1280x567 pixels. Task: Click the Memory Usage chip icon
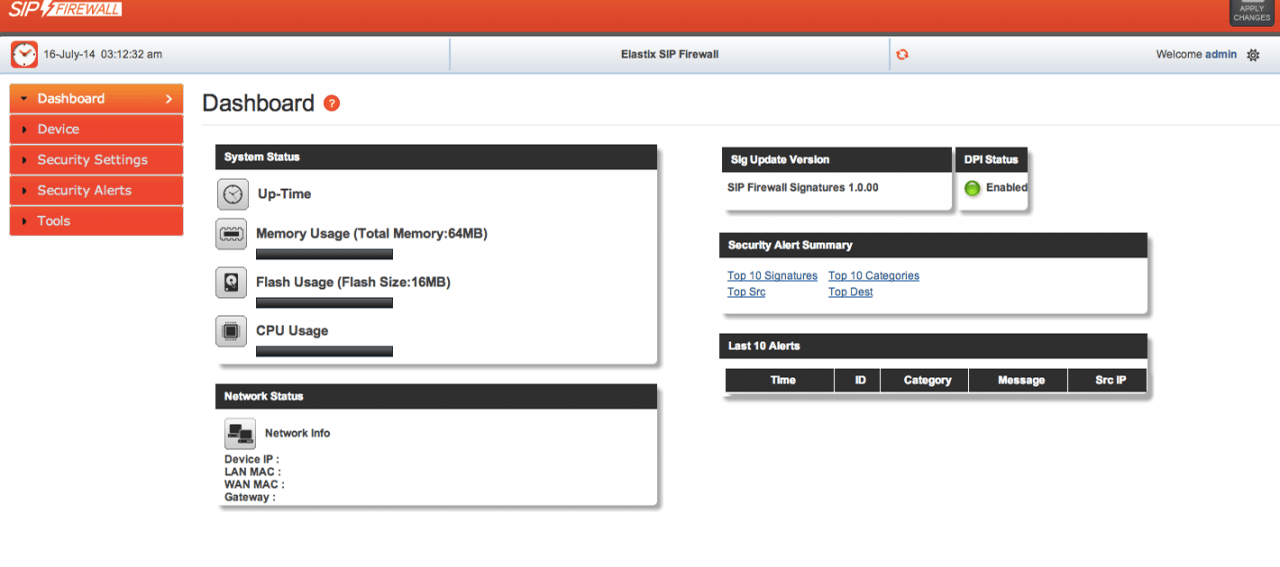pyautogui.click(x=231, y=234)
